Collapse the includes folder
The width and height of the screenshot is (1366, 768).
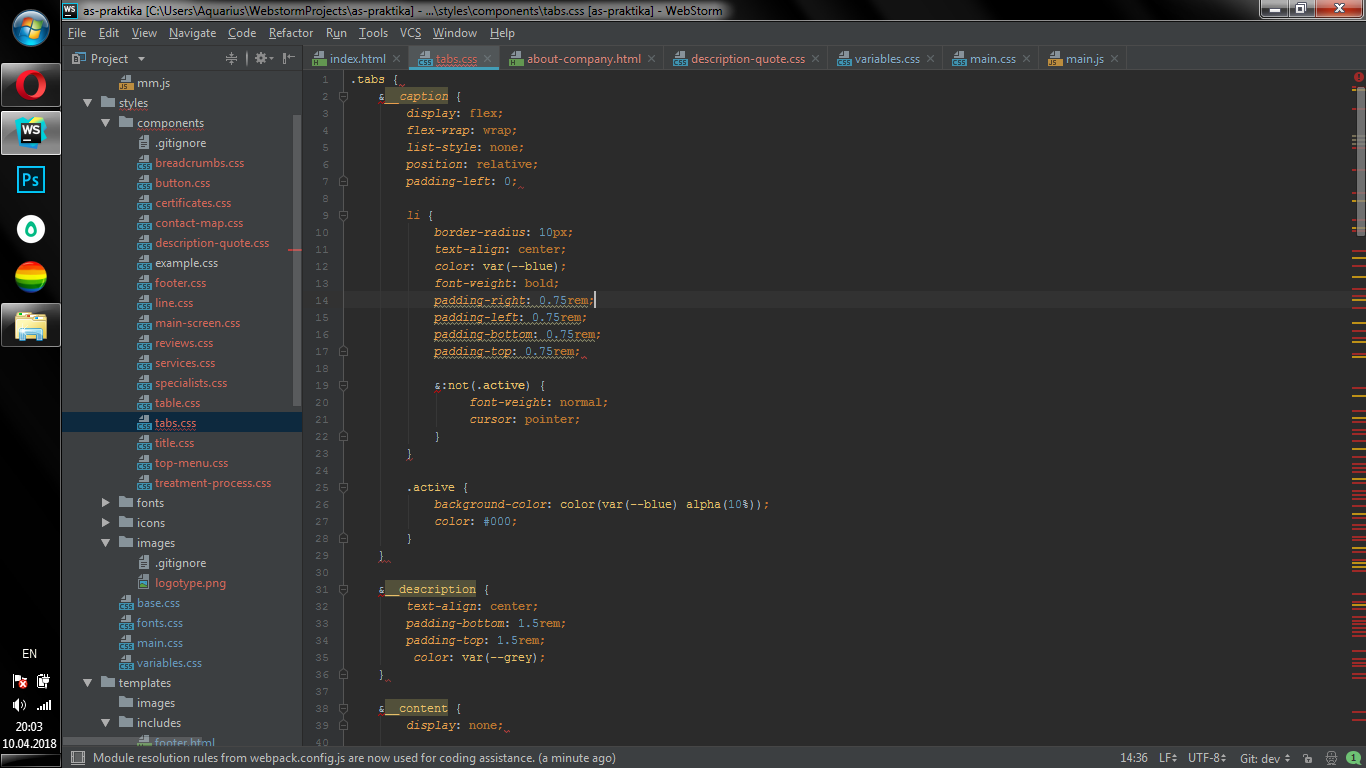(106, 723)
